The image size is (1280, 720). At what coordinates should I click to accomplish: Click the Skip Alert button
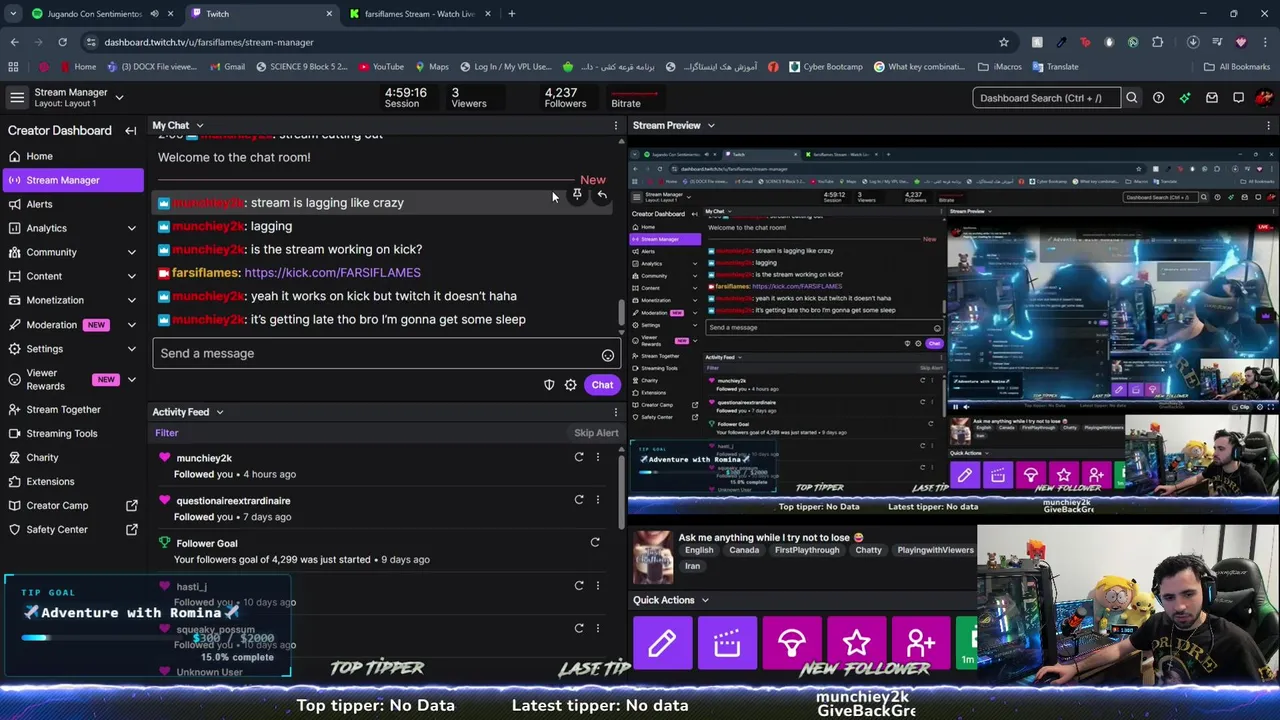pos(596,433)
